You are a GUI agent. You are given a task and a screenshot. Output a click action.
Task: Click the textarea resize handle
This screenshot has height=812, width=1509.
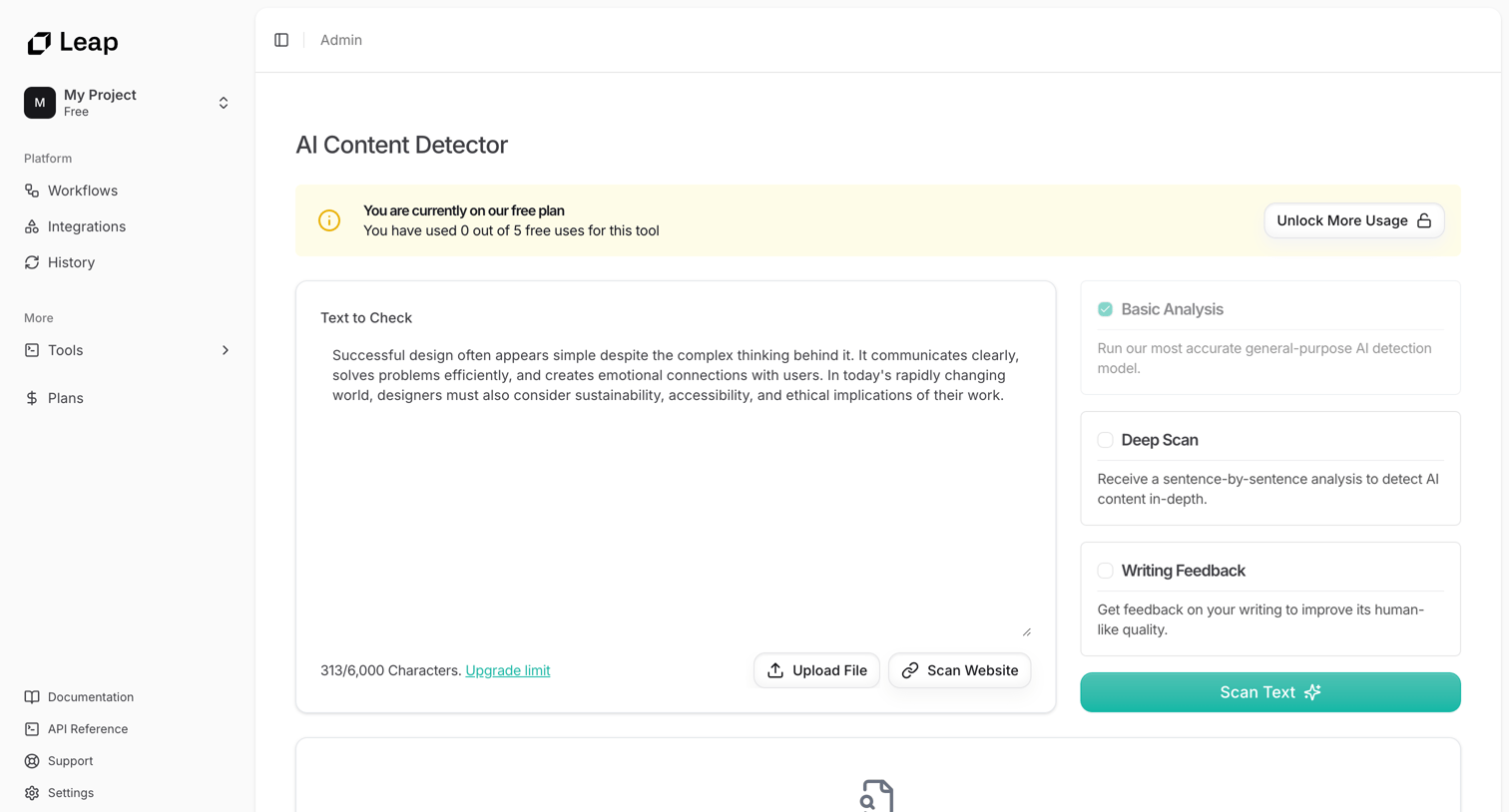point(1026,631)
